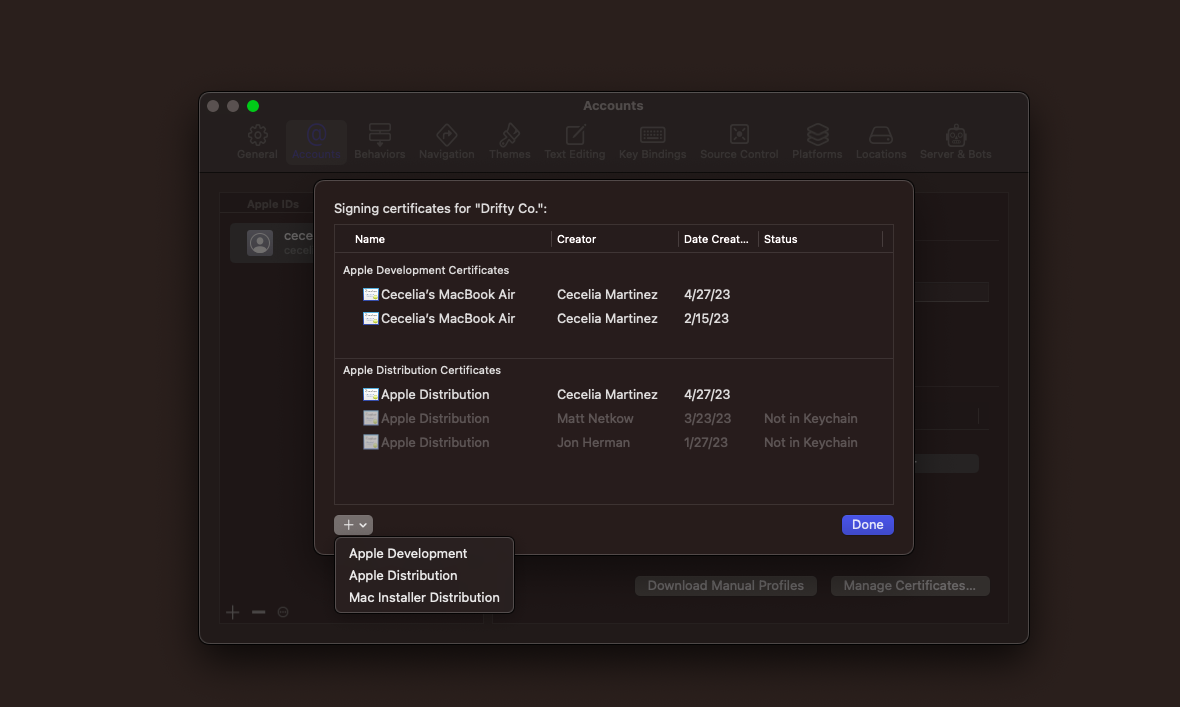
Task: Click Apple Development Certificates group header
Action: click(426, 270)
